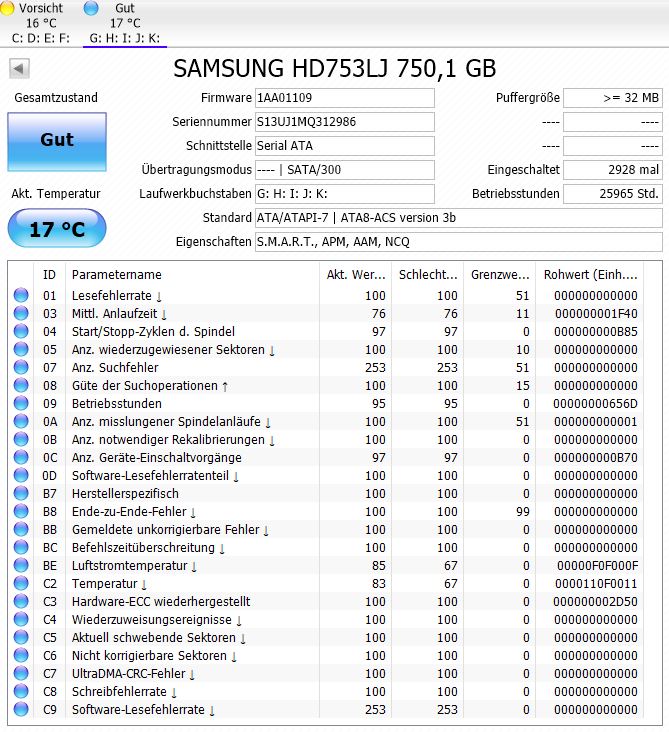Viewport: 669px width, 732px height.
Task: Click status orb for C4 Wiederzuweisungsereignisse
Action: (21, 619)
